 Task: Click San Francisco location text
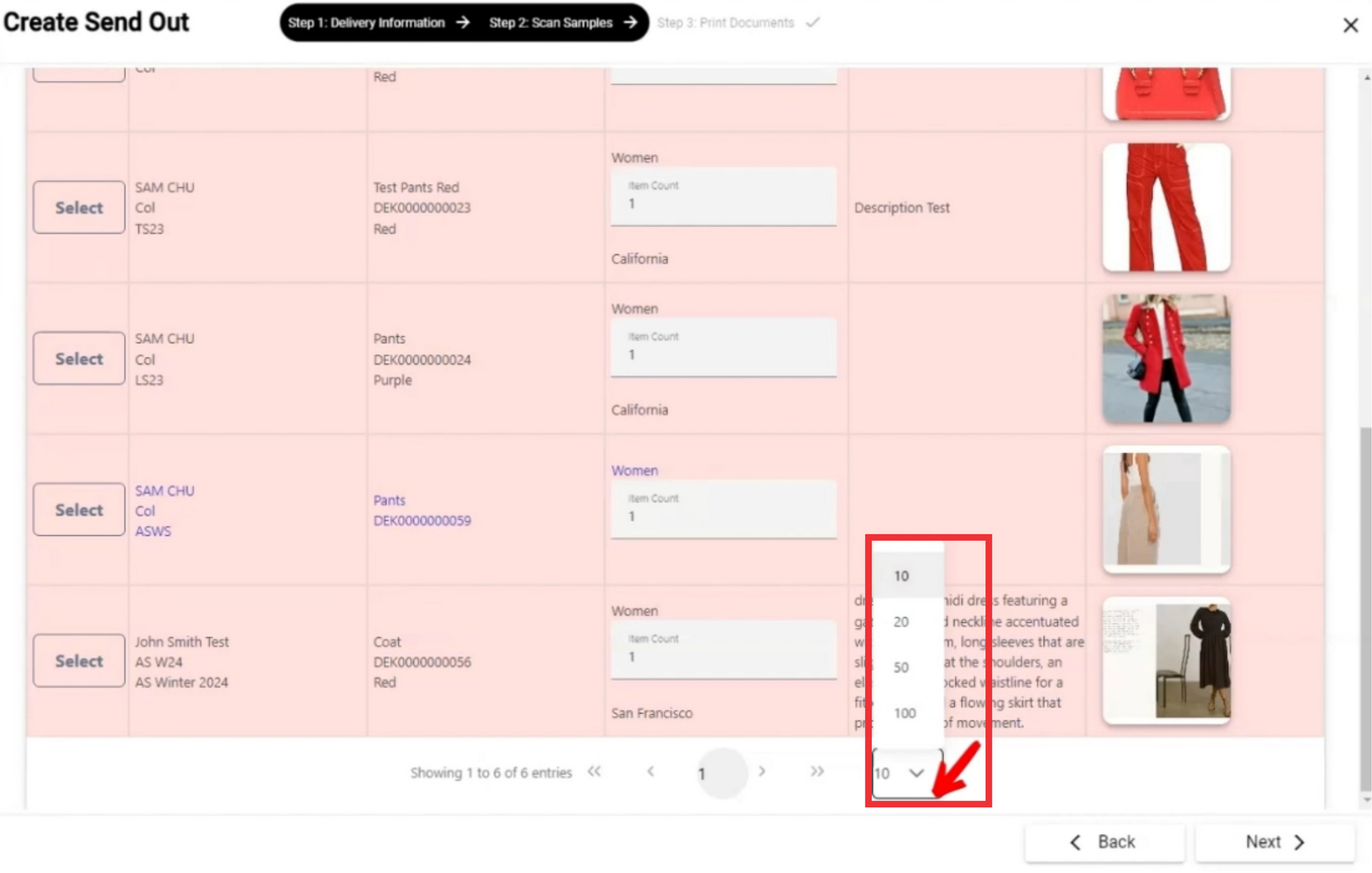[x=652, y=713]
